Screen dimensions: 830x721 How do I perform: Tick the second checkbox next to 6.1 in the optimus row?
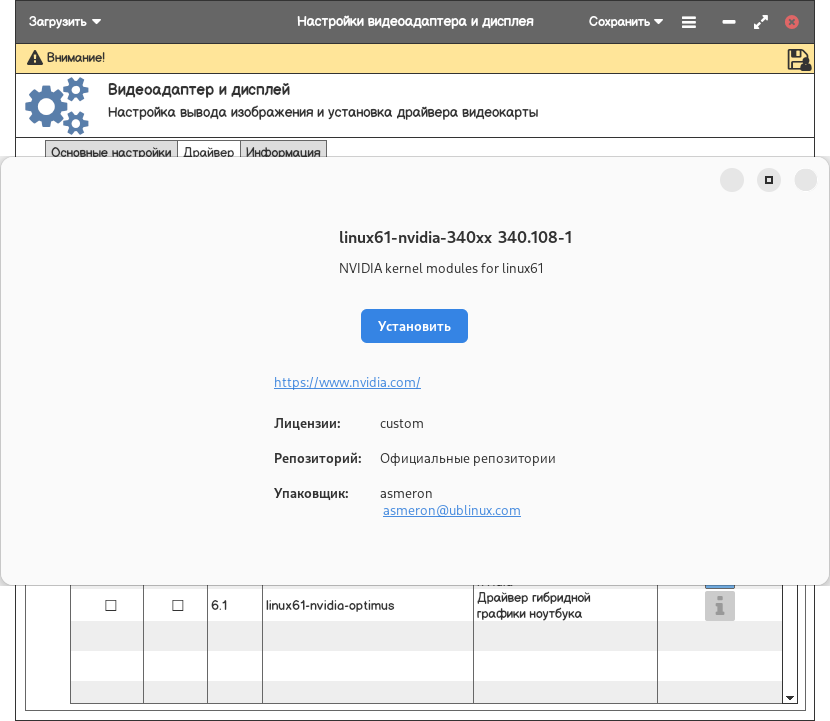point(178,605)
